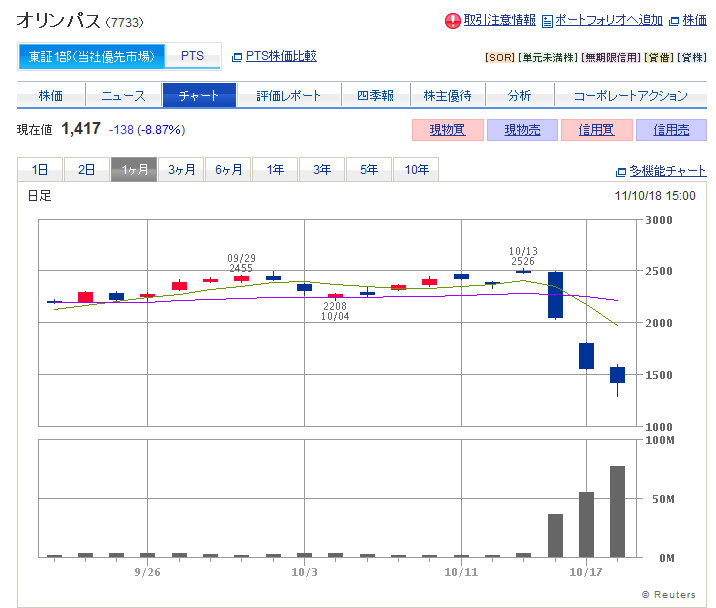This screenshot has width=716, height=608.
Task: Switch to 評価レポート tab
Action: (x=289, y=95)
